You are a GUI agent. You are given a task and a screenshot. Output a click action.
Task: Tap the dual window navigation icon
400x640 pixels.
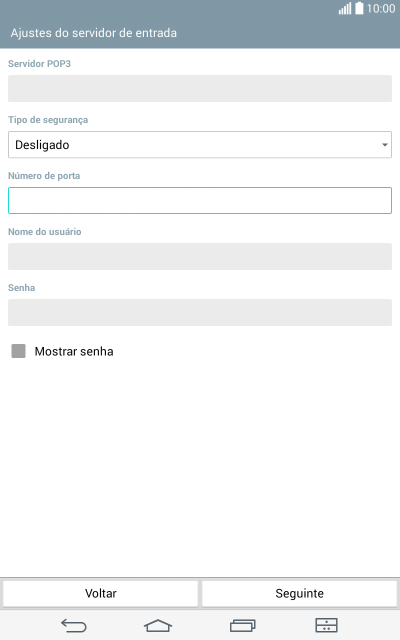[327, 625]
